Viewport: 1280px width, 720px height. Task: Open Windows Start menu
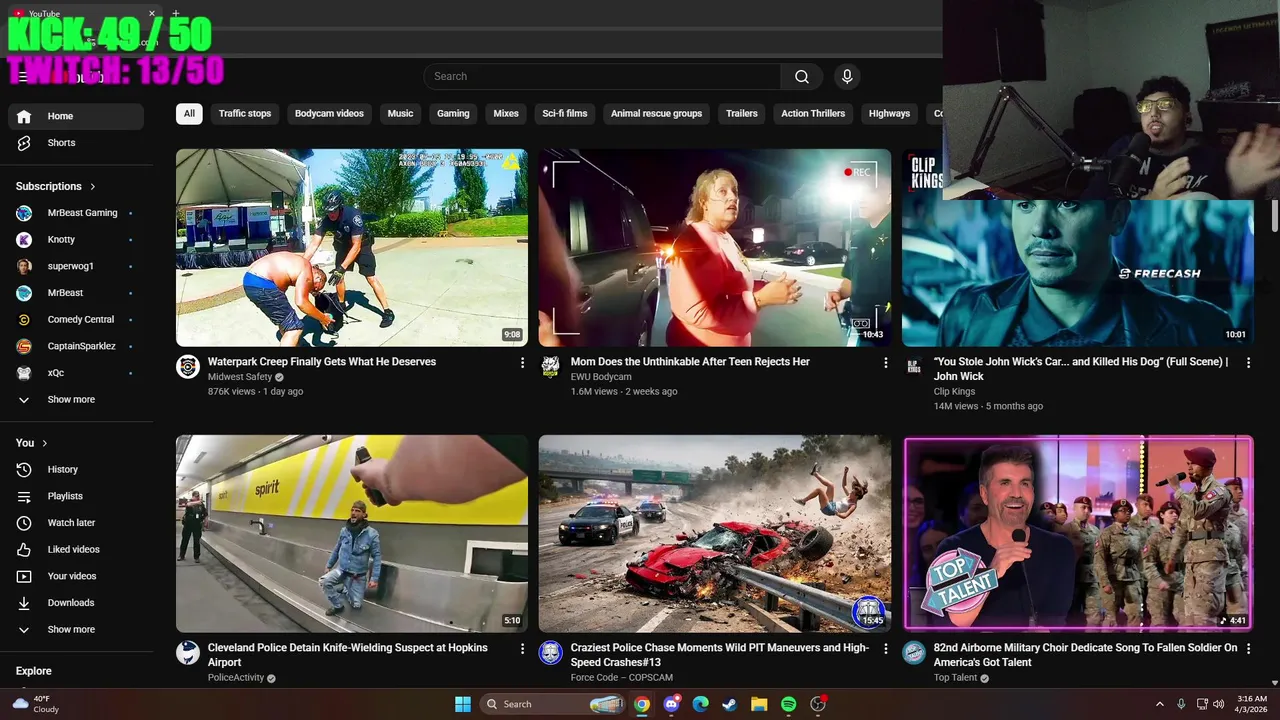coord(463,704)
